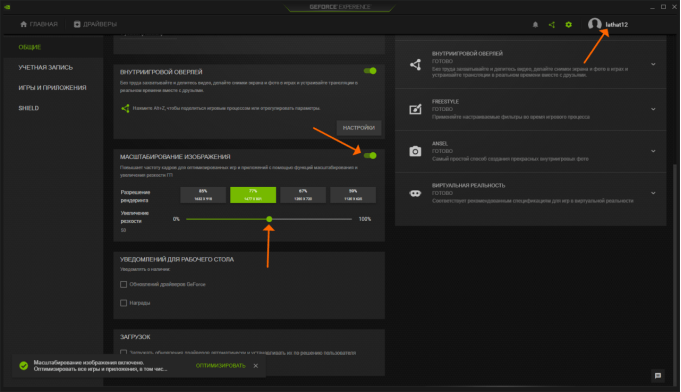Select the 77% render resolution
The image size is (681, 392).
click(253, 195)
